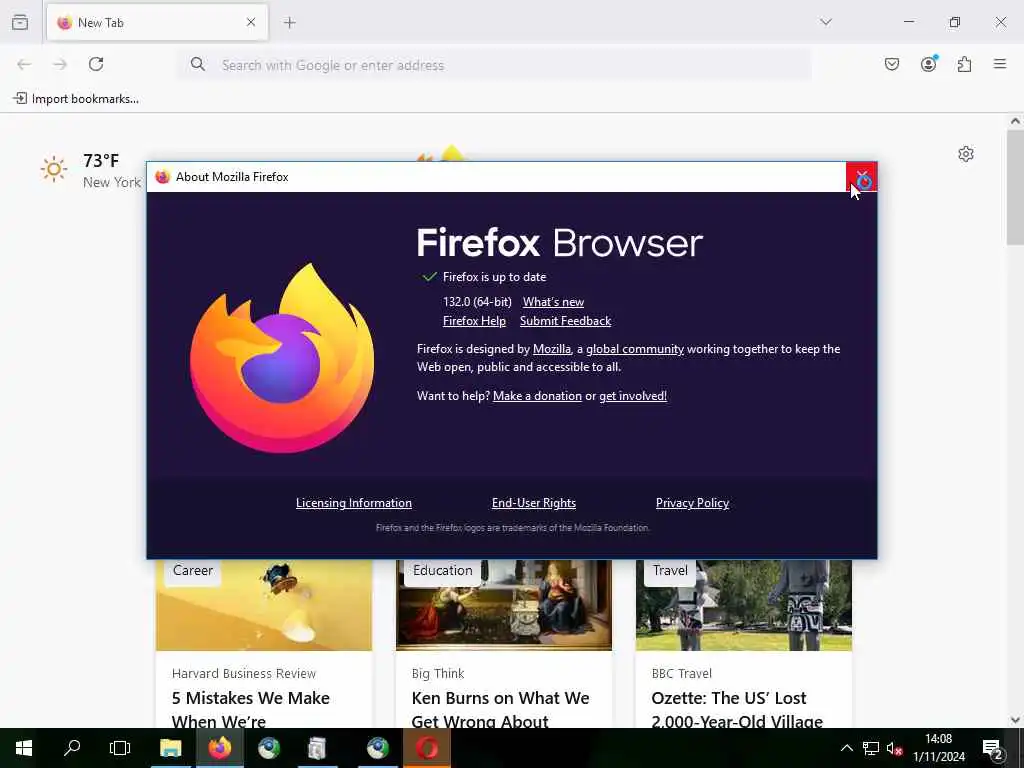The image size is (1024, 768).
Task: Open the taskbar clock and date
Action: 938,748
